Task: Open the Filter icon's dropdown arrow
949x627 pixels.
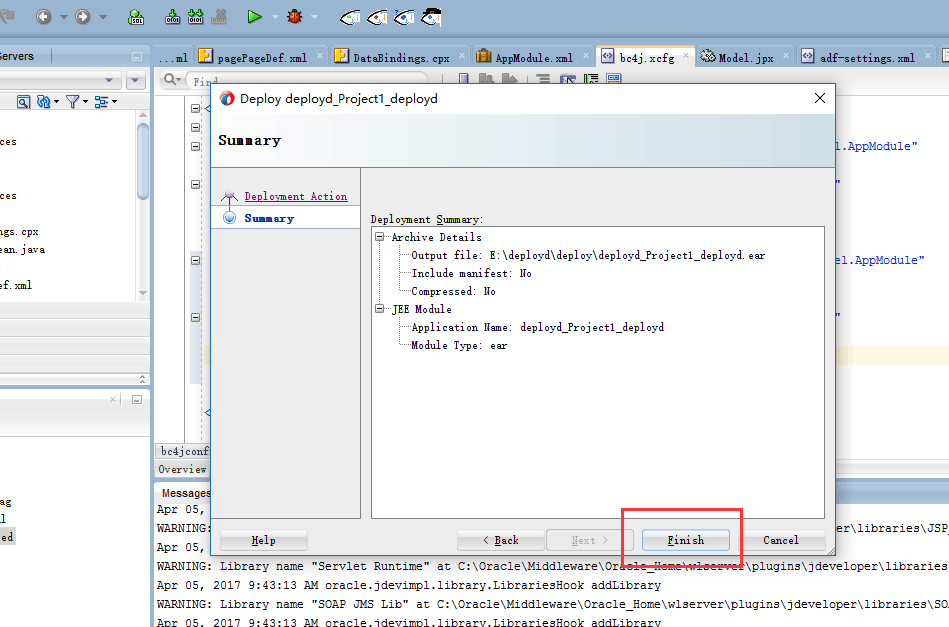Action: coord(85,102)
